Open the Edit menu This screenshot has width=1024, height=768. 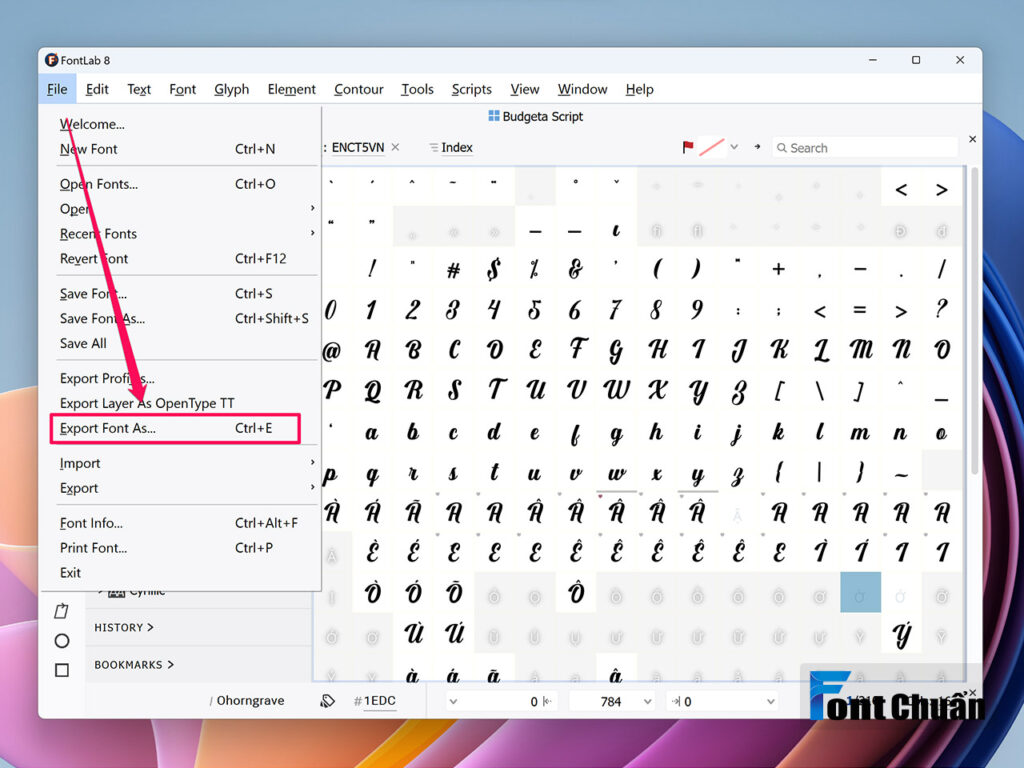97,89
